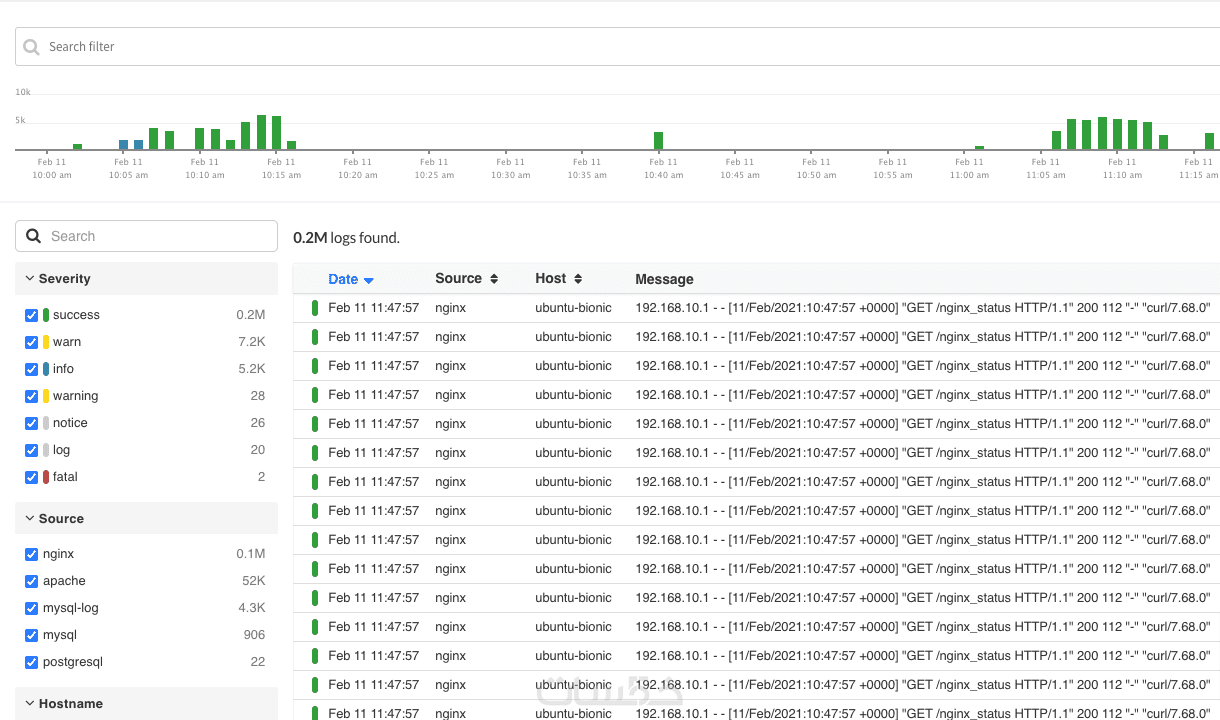Click the Source column sort arrows
Image resolution: width=1220 pixels, height=720 pixels.
pos(494,279)
